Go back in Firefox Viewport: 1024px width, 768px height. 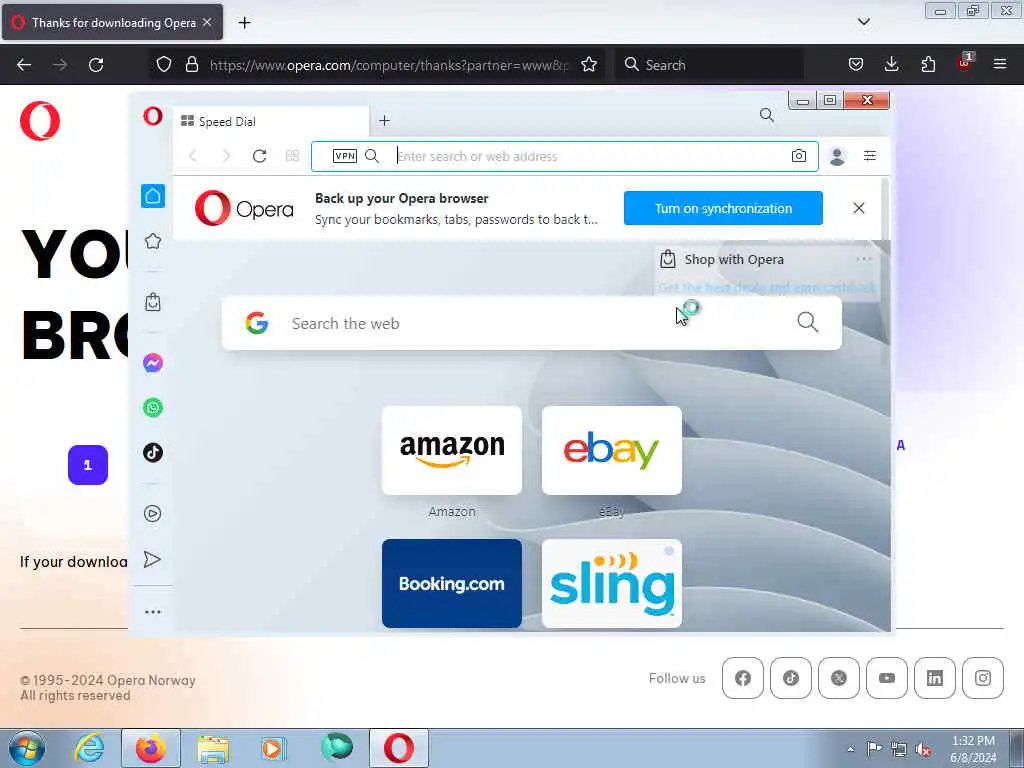pos(24,65)
